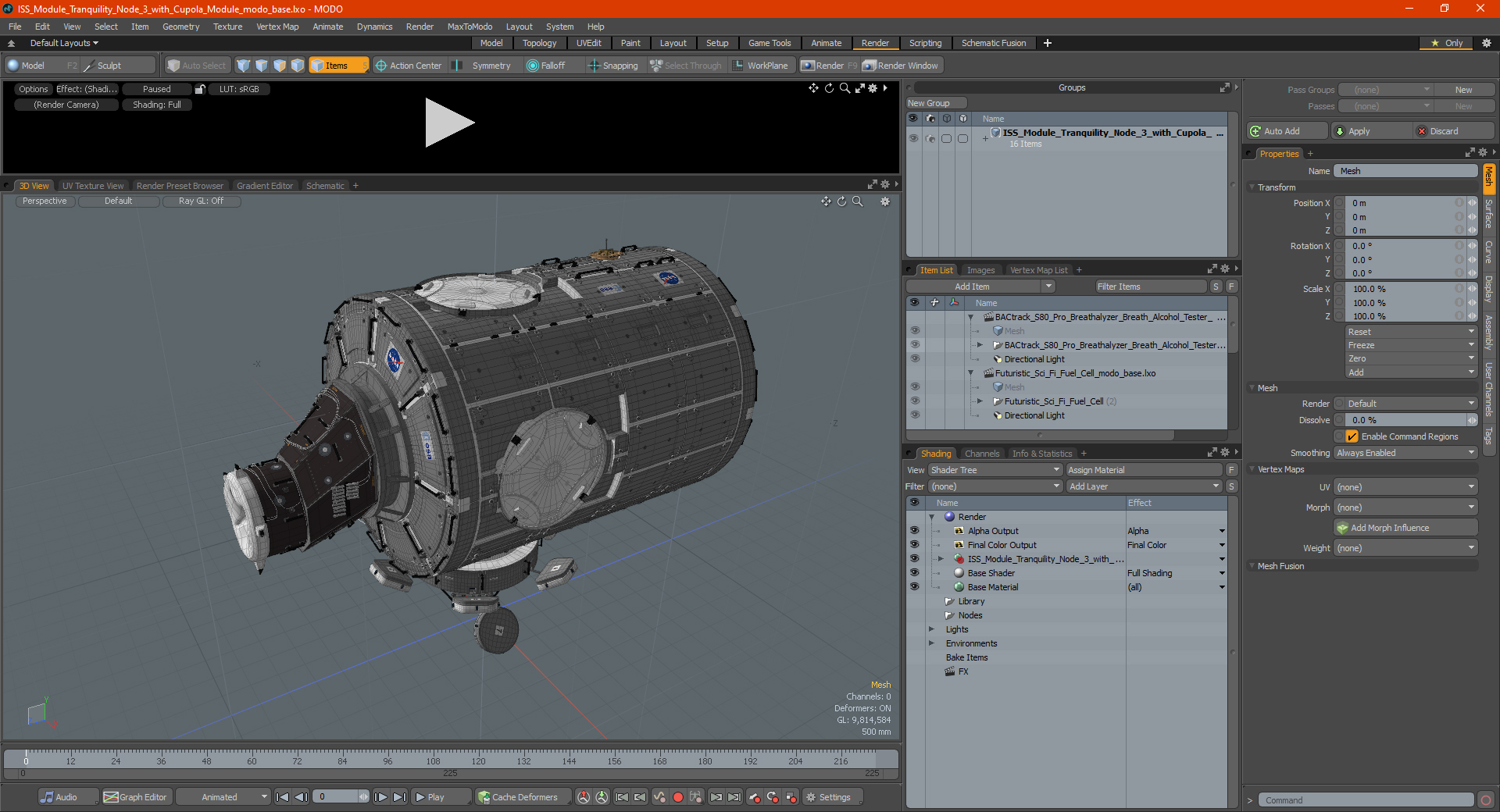The height and width of the screenshot is (812, 1500).
Task: Open the 3D viewport settings gear
Action: 885,201
